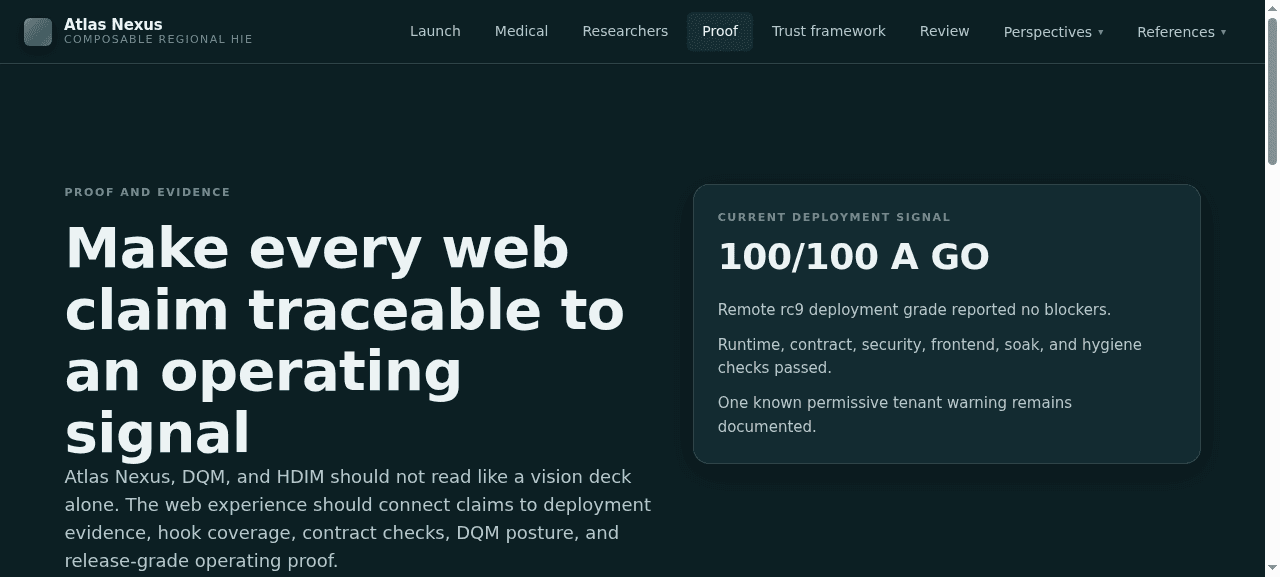
Task: Click the vertical page scrollbar thumb
Action: (x=1272, y=90)
